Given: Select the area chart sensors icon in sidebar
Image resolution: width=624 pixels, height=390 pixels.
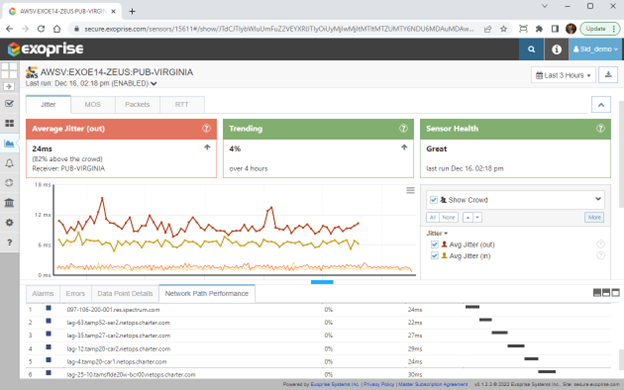Looking at the screenshot, I should click(x=9, y=143).
